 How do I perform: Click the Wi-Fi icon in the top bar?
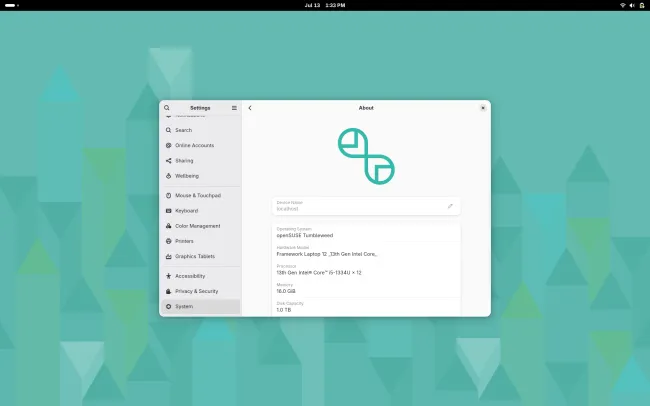tap(622, 5)
